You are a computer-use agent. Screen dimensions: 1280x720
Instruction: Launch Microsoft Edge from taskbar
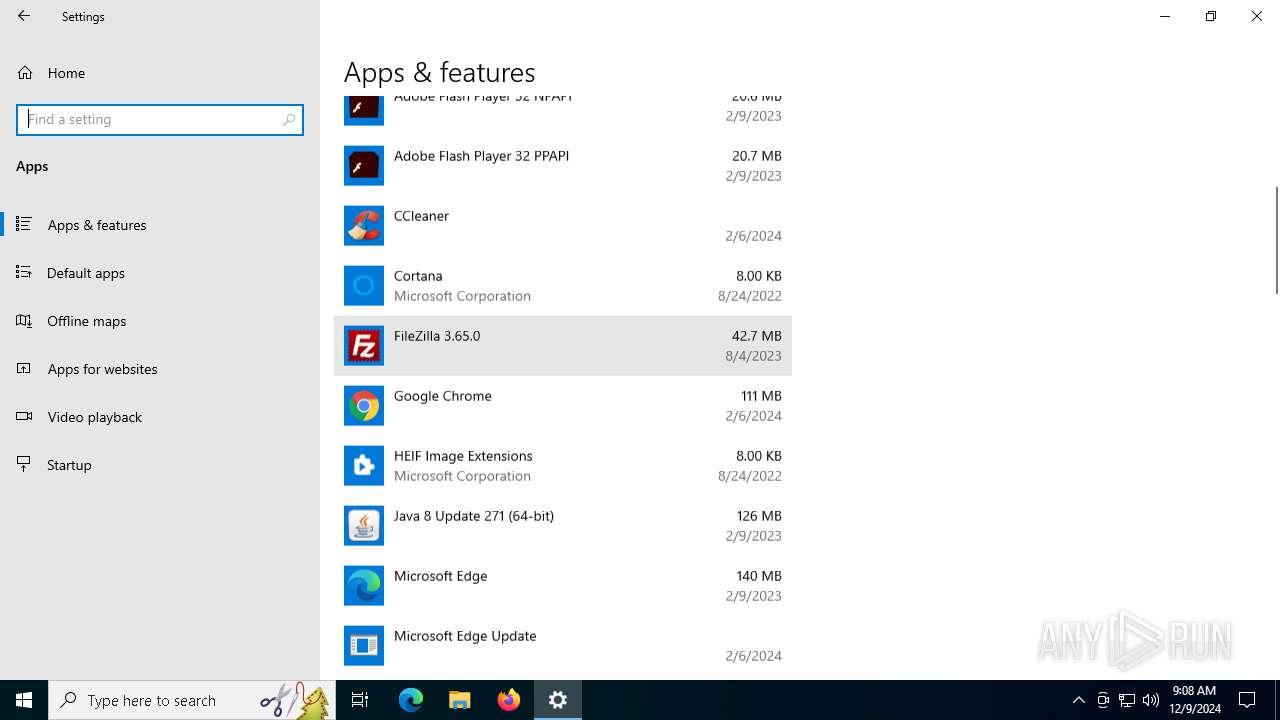pos(411,700)
